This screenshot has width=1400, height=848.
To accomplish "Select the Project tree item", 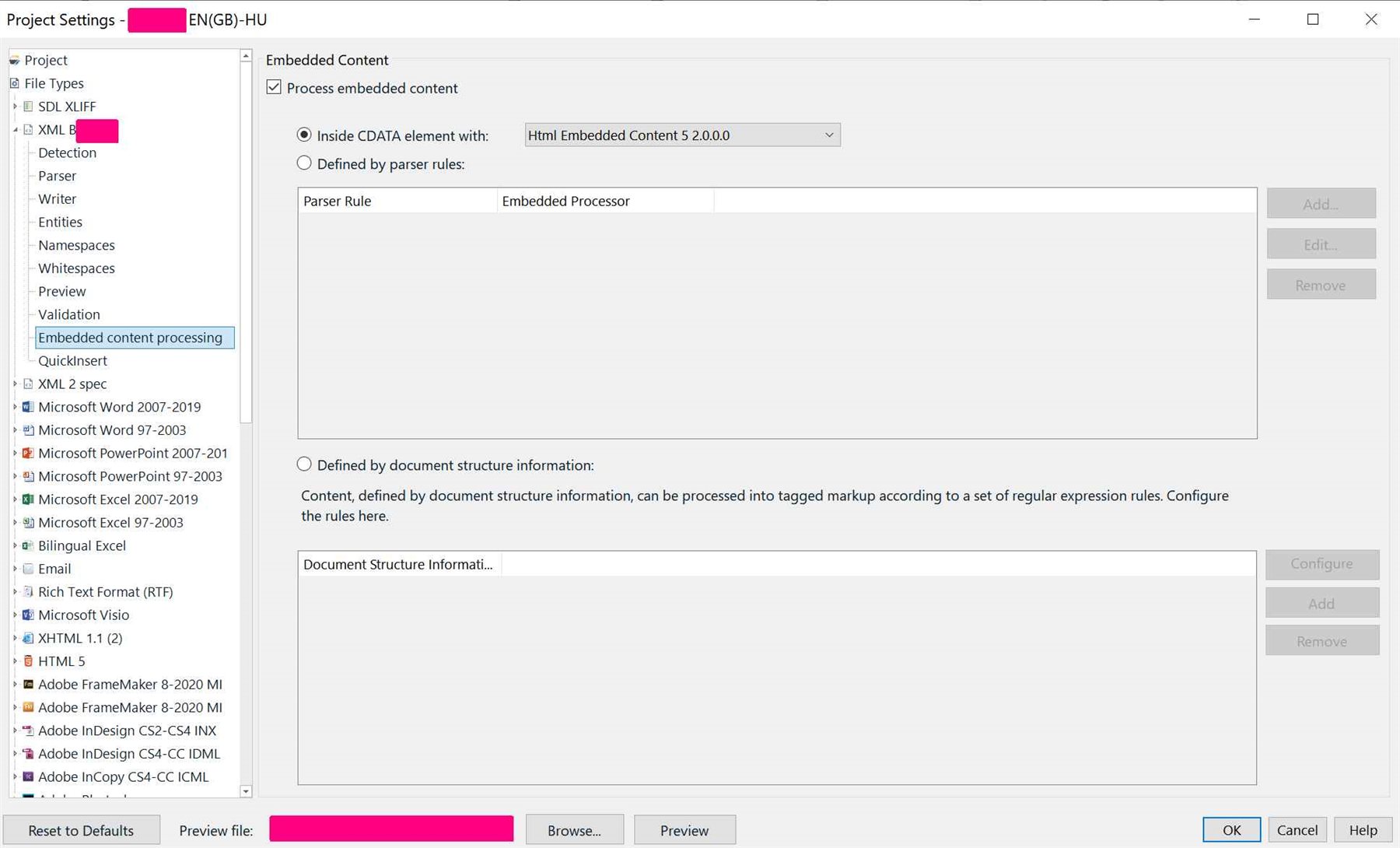I will pyautogui.click(x=46, y=60).
